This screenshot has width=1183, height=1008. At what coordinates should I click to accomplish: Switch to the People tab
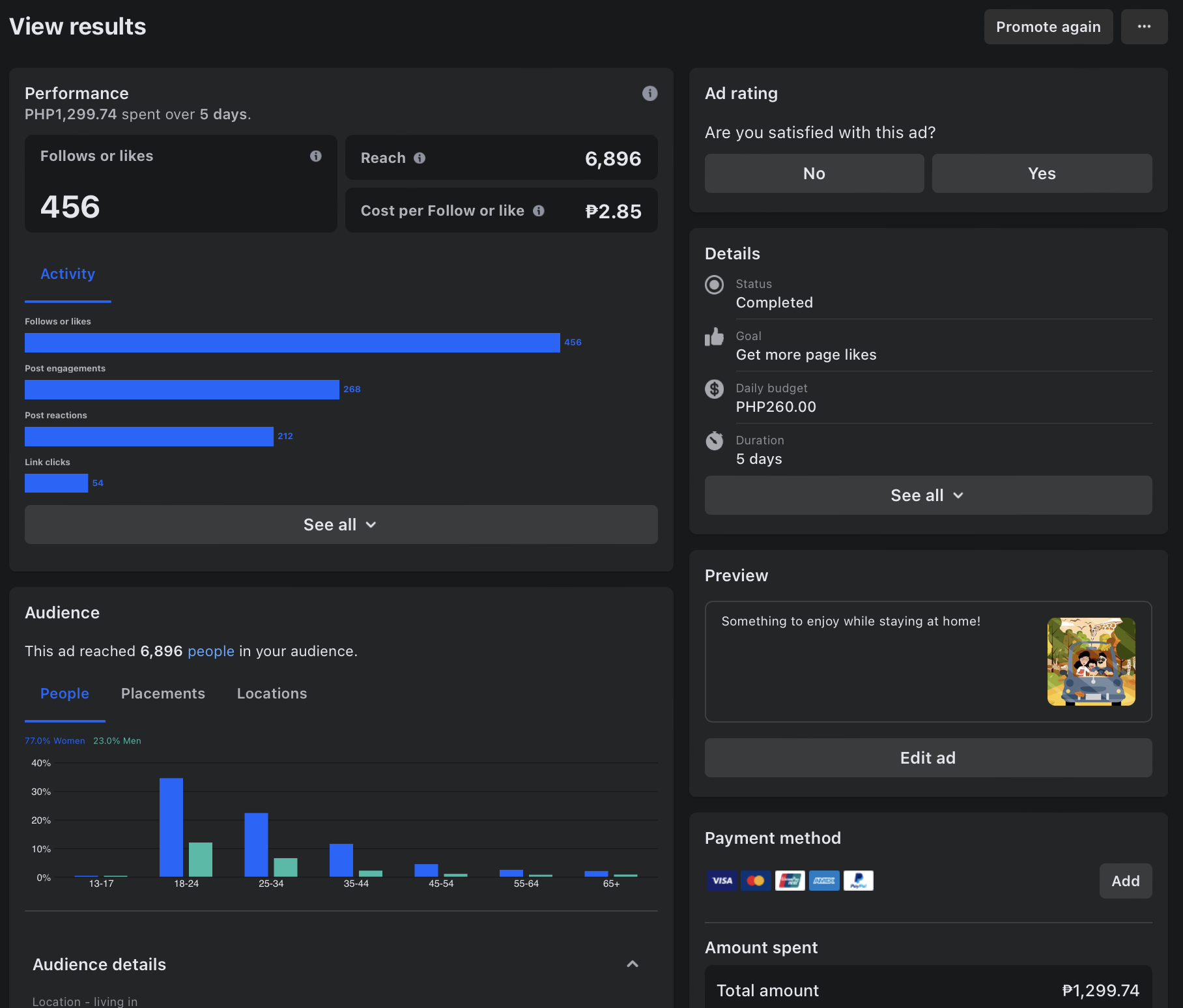(65, 694)
